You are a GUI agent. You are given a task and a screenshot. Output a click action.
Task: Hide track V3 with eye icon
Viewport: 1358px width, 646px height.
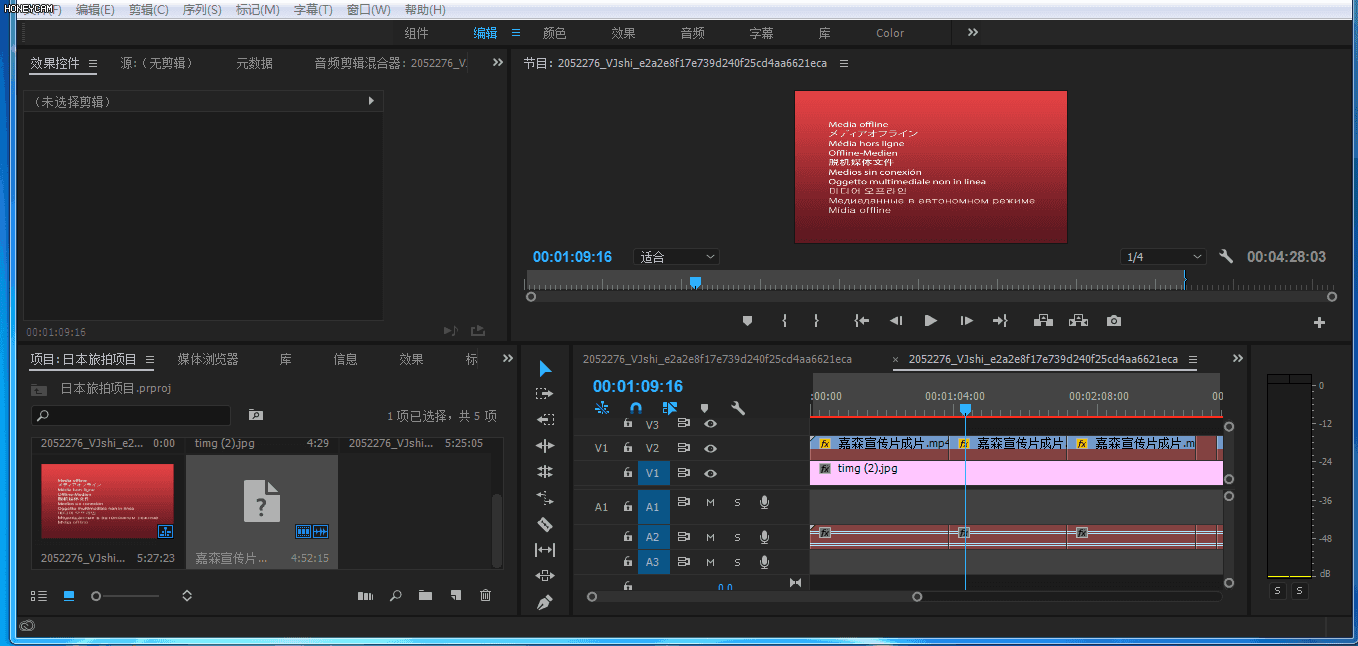(x=710, y=423)
